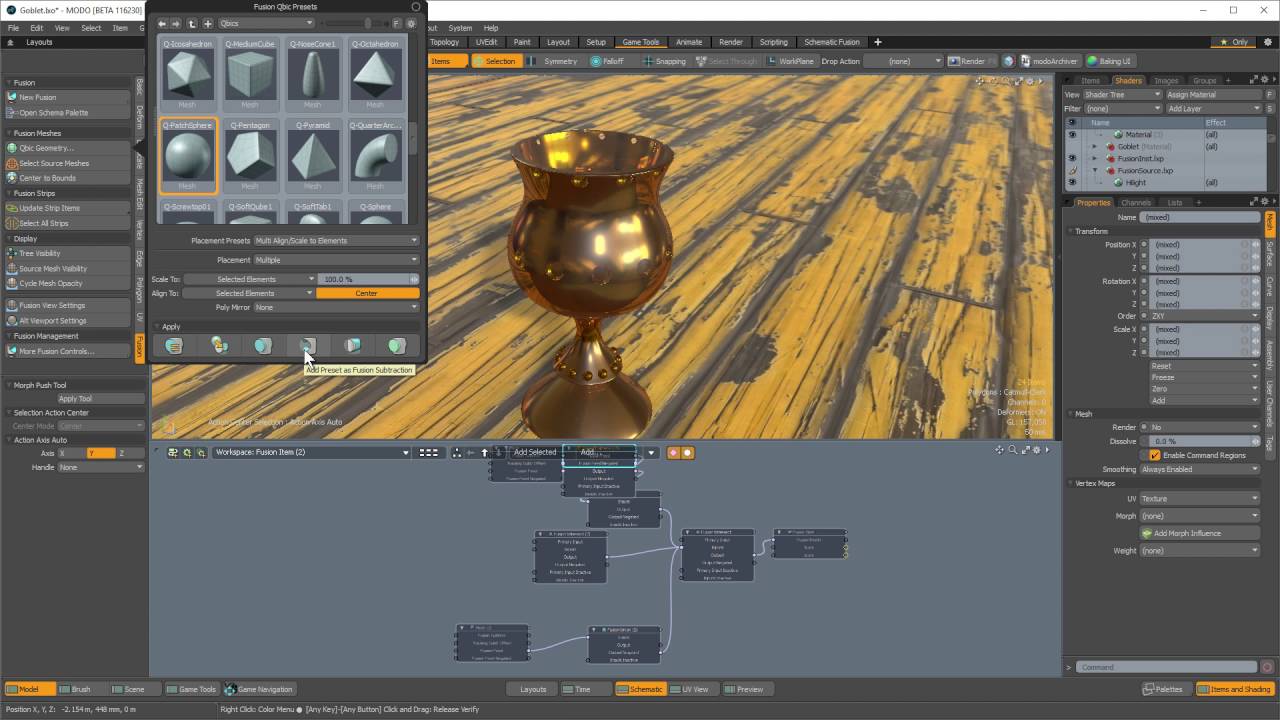Switch to the Items tab
Image resolution: width=1280 pixels, height=720 pixels.
[1090, 80]
